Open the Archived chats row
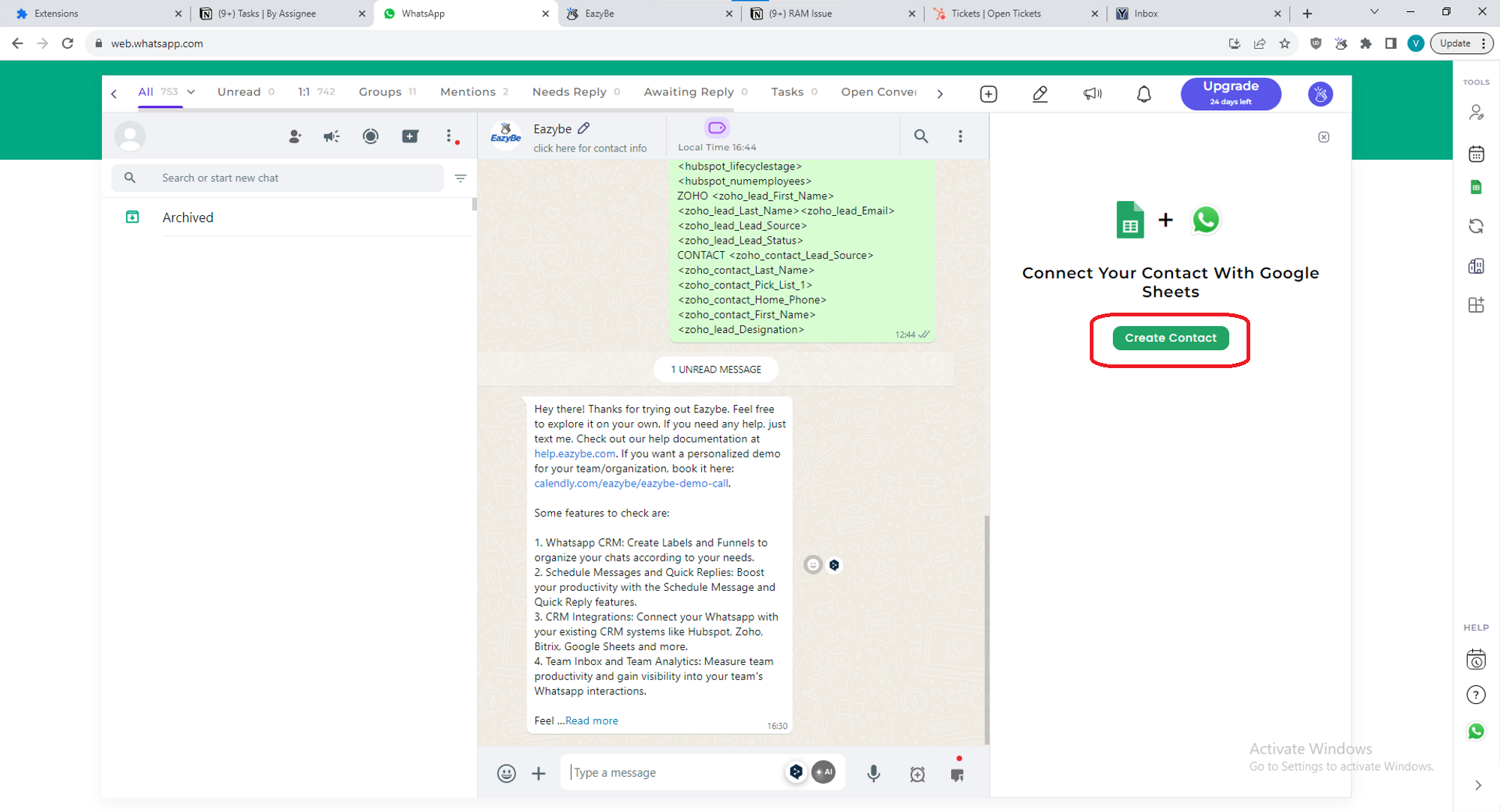The width and height of the screenshot is (1500, 812). [x=288, y=217]
